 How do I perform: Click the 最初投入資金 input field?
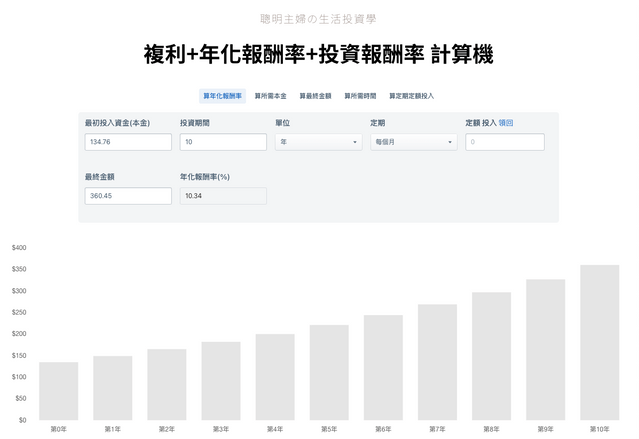[x=128, y=142]
